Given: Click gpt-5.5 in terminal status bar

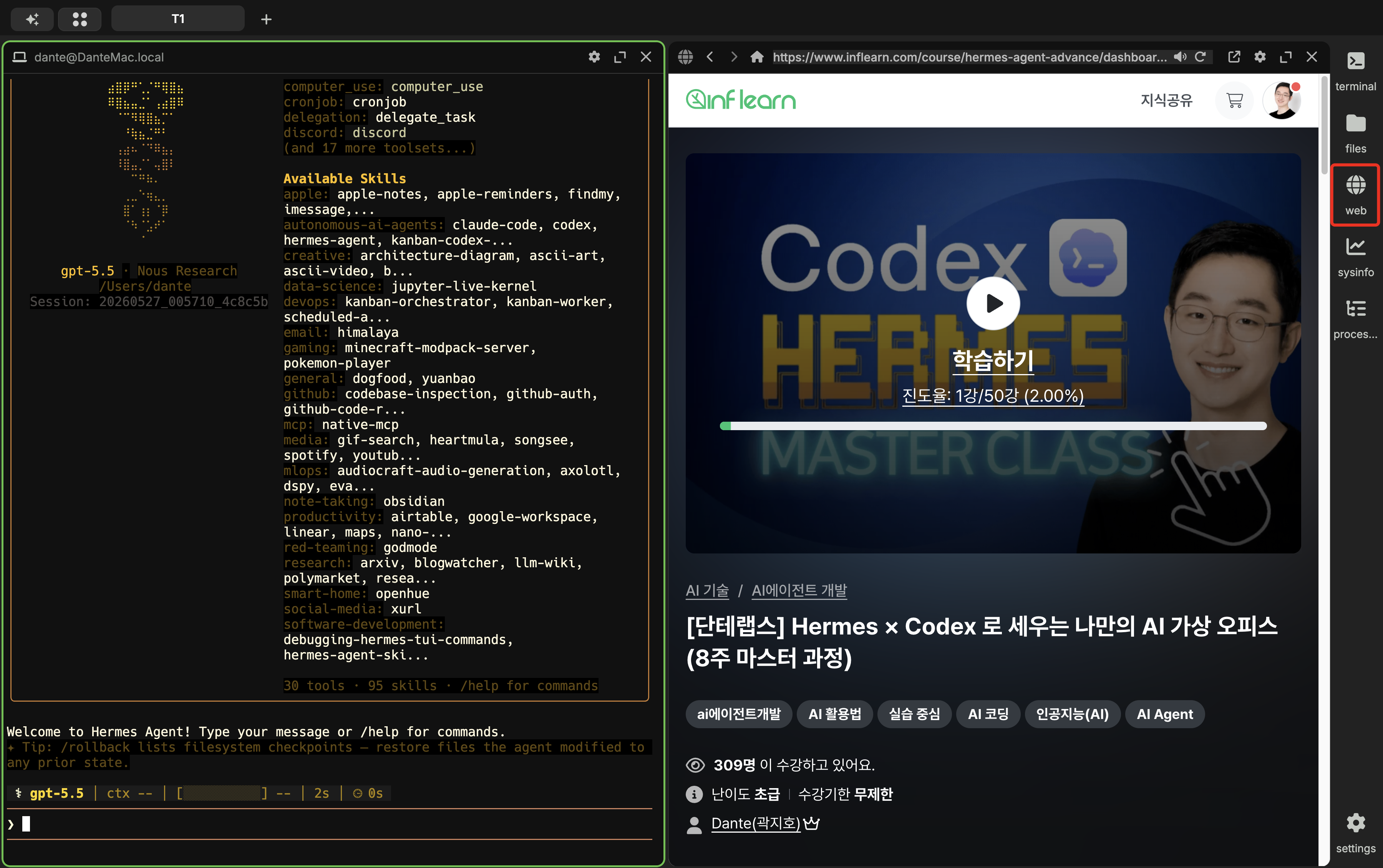Looking at the screenshot, I should [56, 793].
